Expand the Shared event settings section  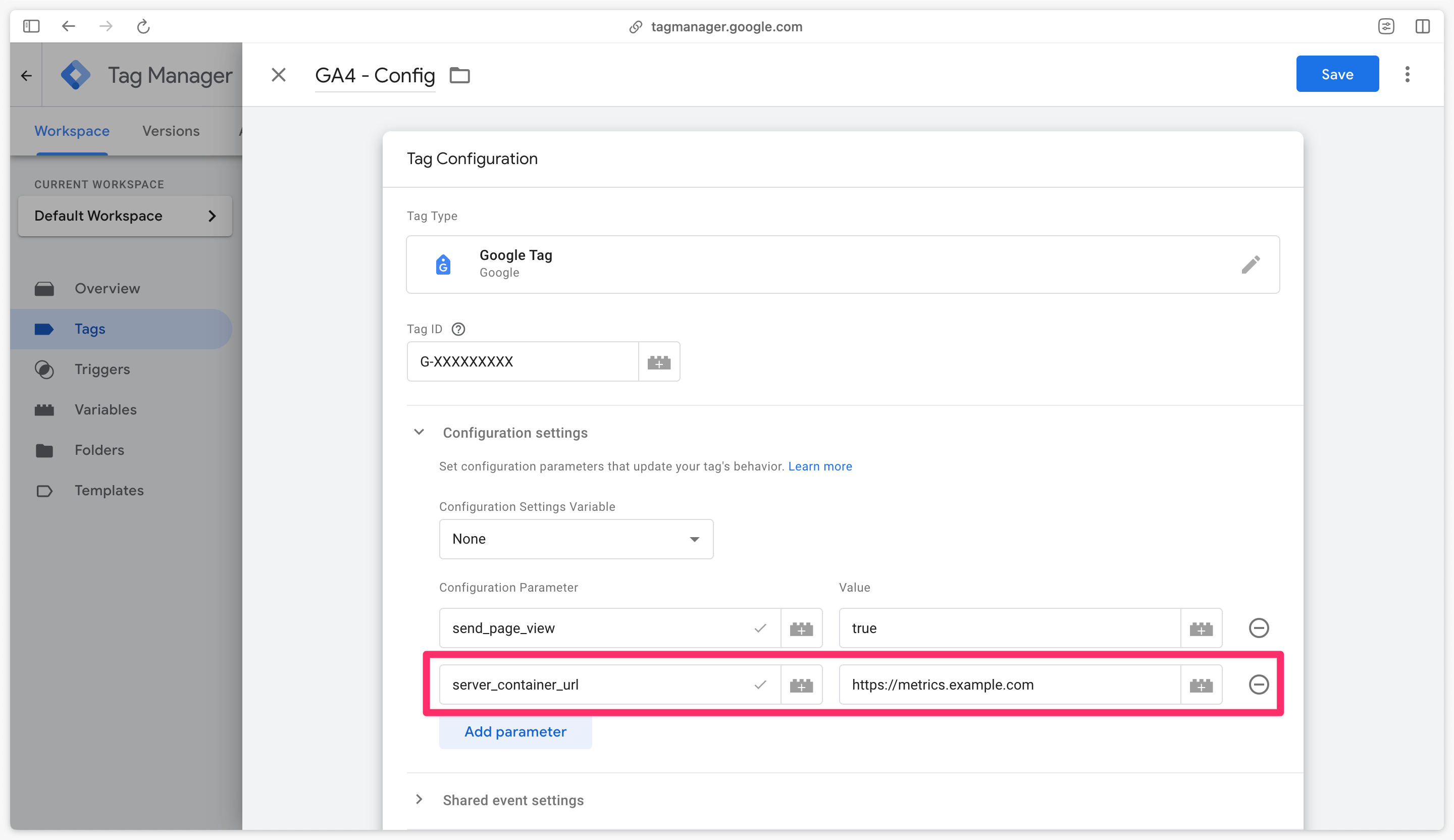tap(420, 800)
